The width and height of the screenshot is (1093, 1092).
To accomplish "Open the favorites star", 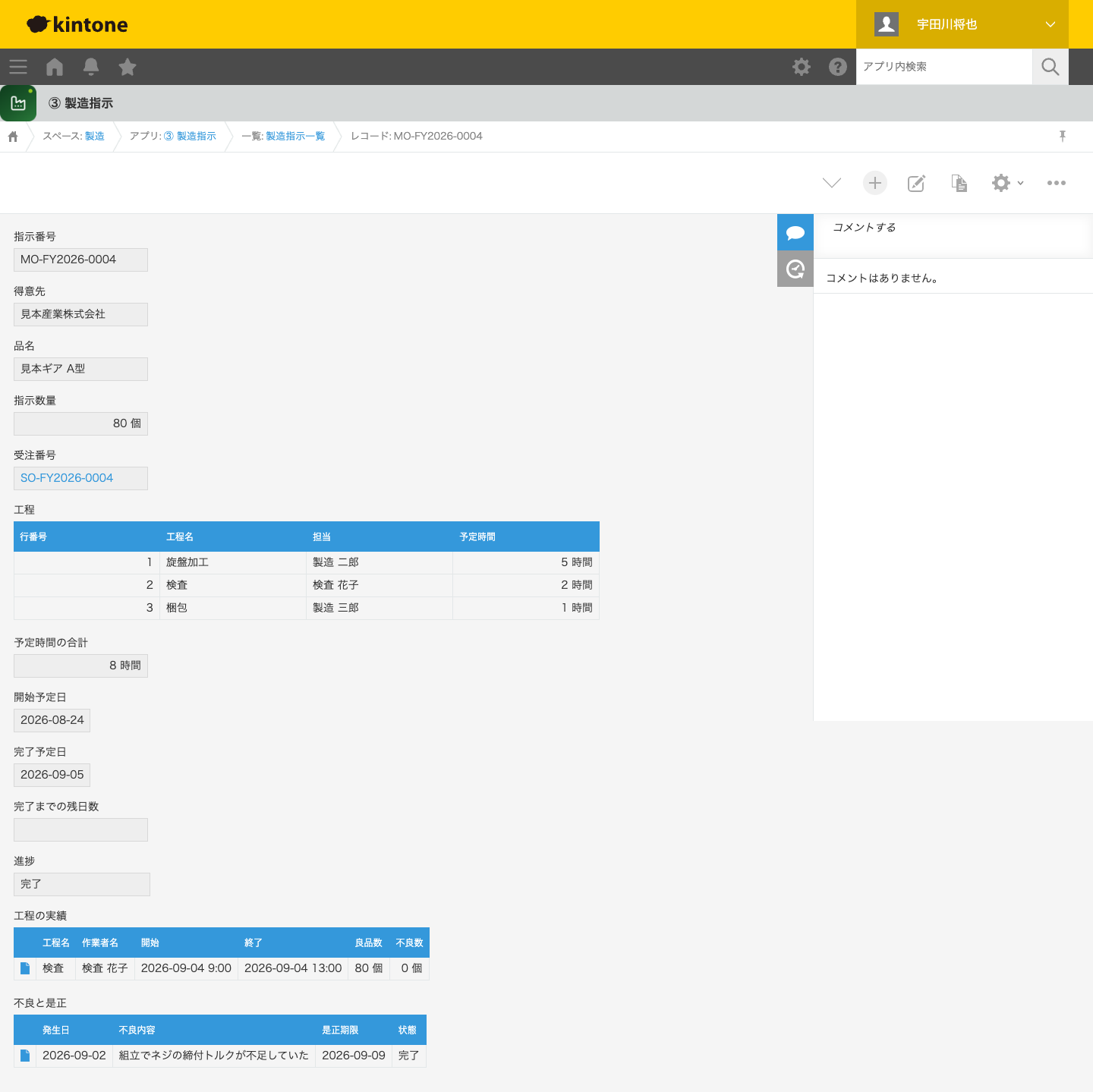I will pos(128,67).
